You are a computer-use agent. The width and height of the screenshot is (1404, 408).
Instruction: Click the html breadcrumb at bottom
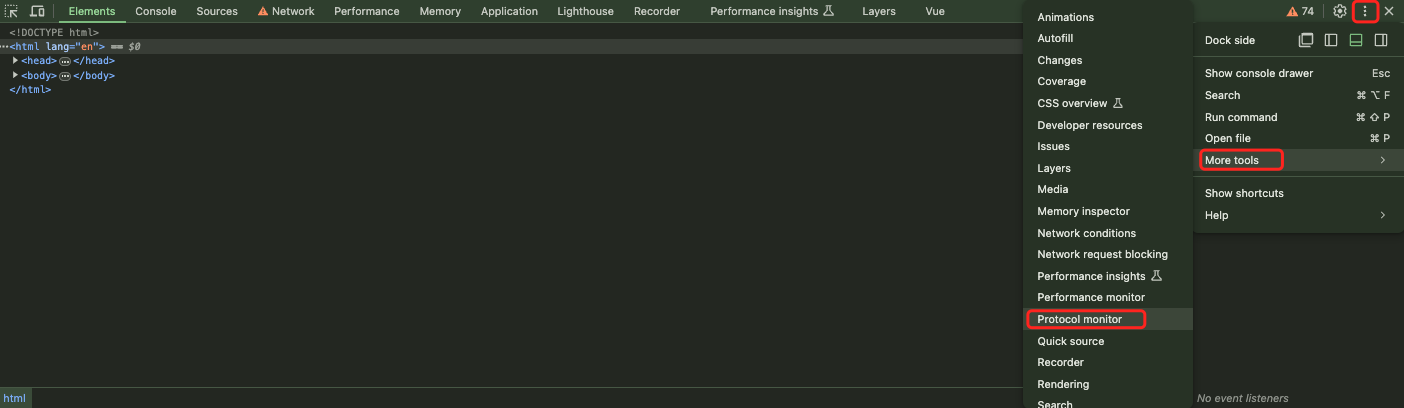[14, 398]
